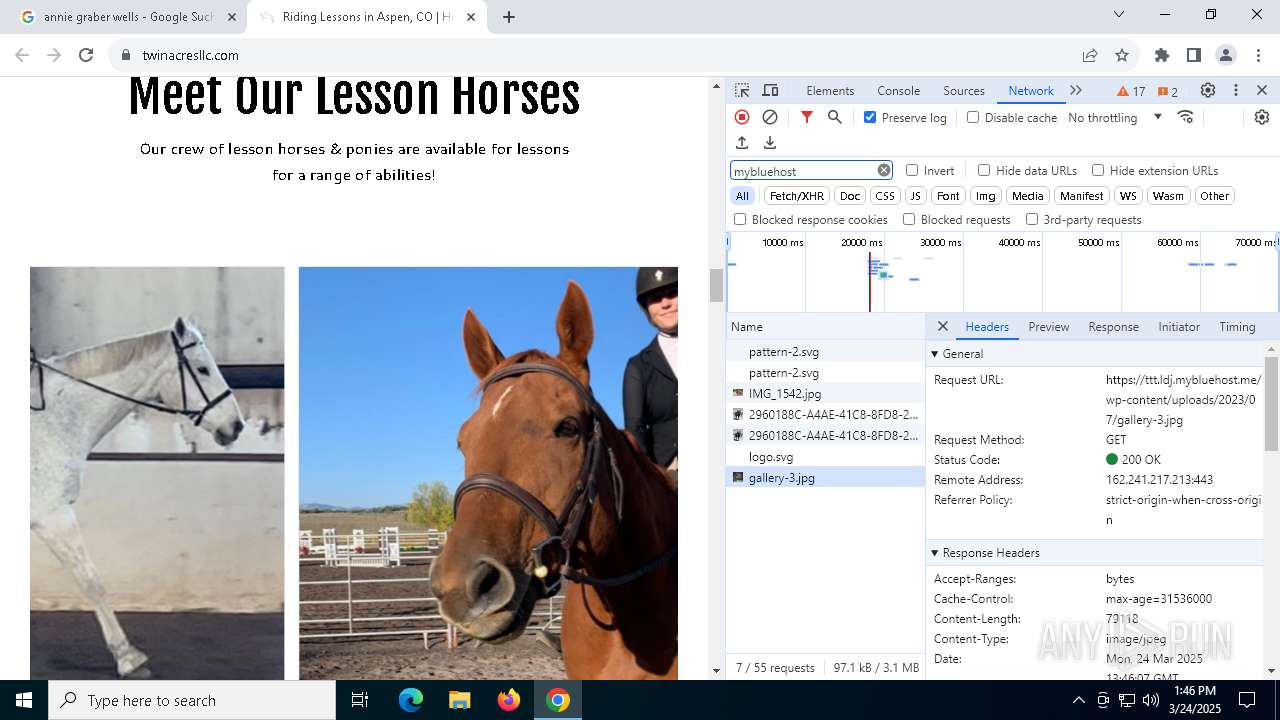The width and height of the screenshot is (1280, 720).
Task: Open the inspect element picker tool
Action: coord(742,90)
